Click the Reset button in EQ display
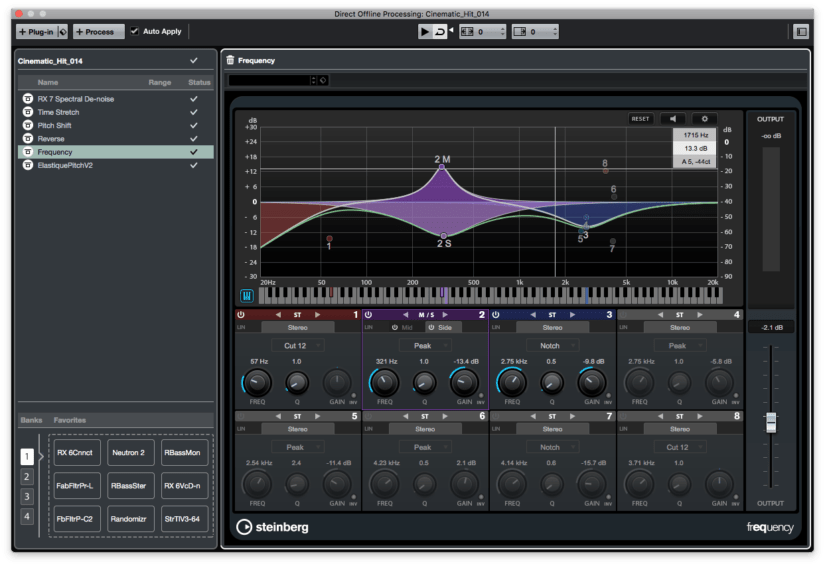Viewport: 825px width, 566px height. point(640,119)
